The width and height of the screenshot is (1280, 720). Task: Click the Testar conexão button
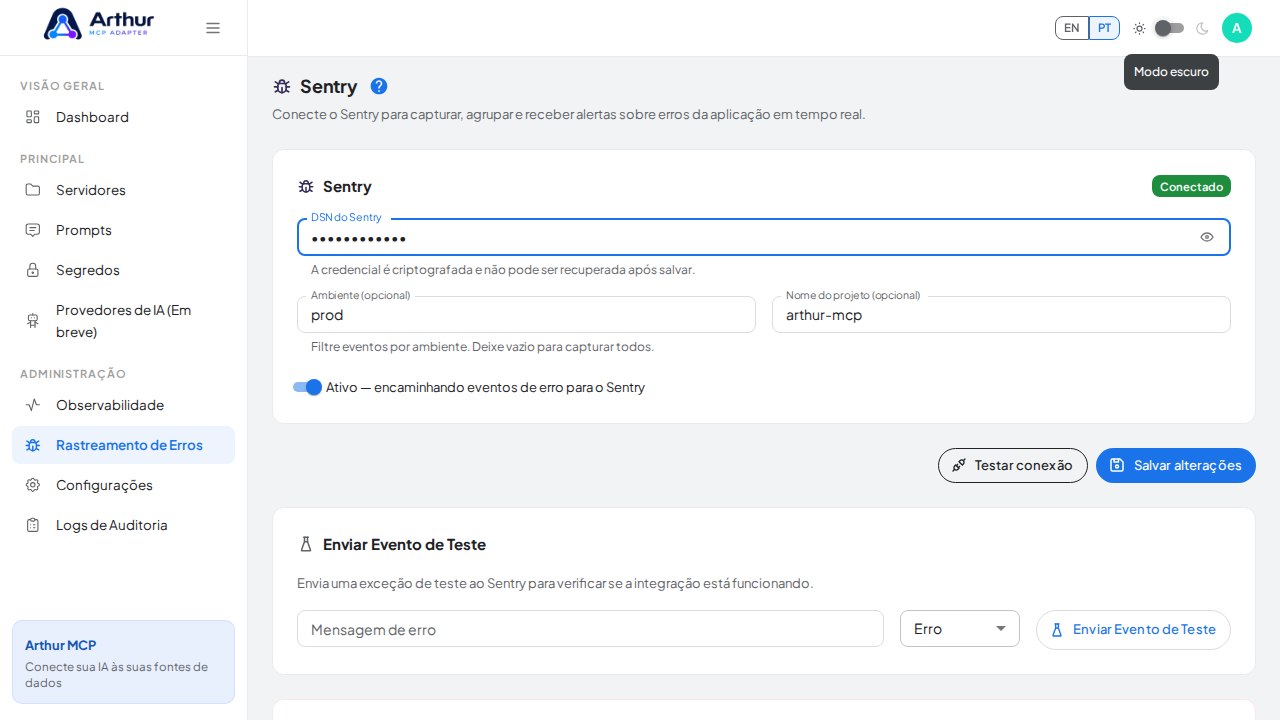(1013, 465)
